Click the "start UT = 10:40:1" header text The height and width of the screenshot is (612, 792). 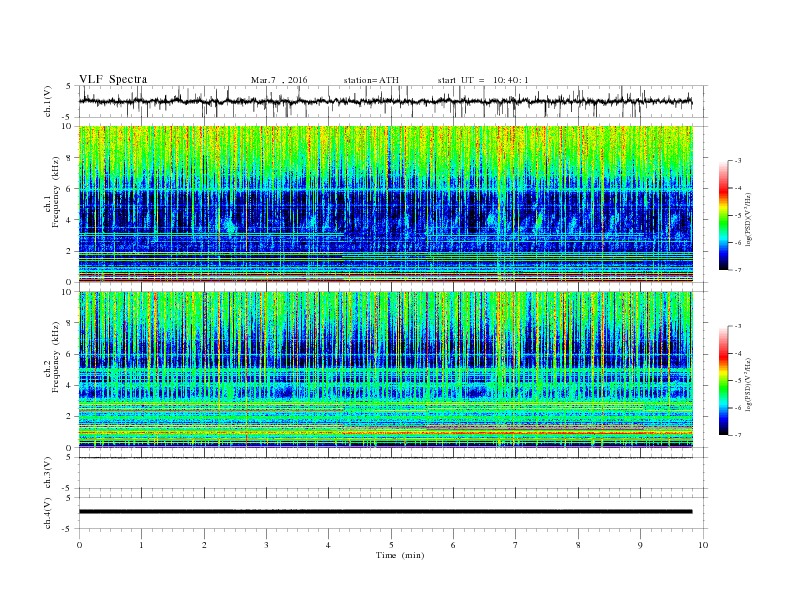(483, 80)
